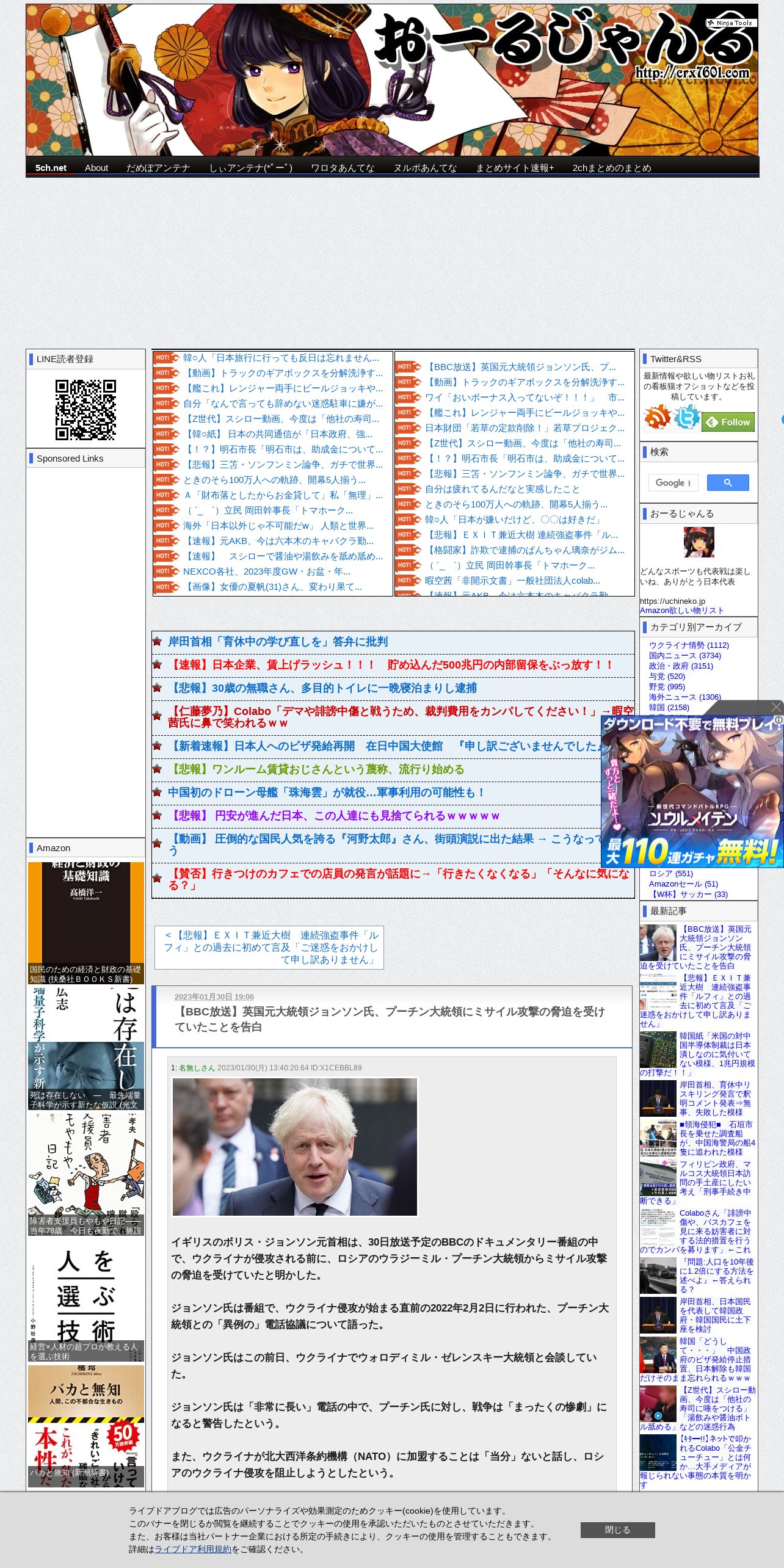Go to previous post about EXIT兼近大樹

(x=269, y=947)
